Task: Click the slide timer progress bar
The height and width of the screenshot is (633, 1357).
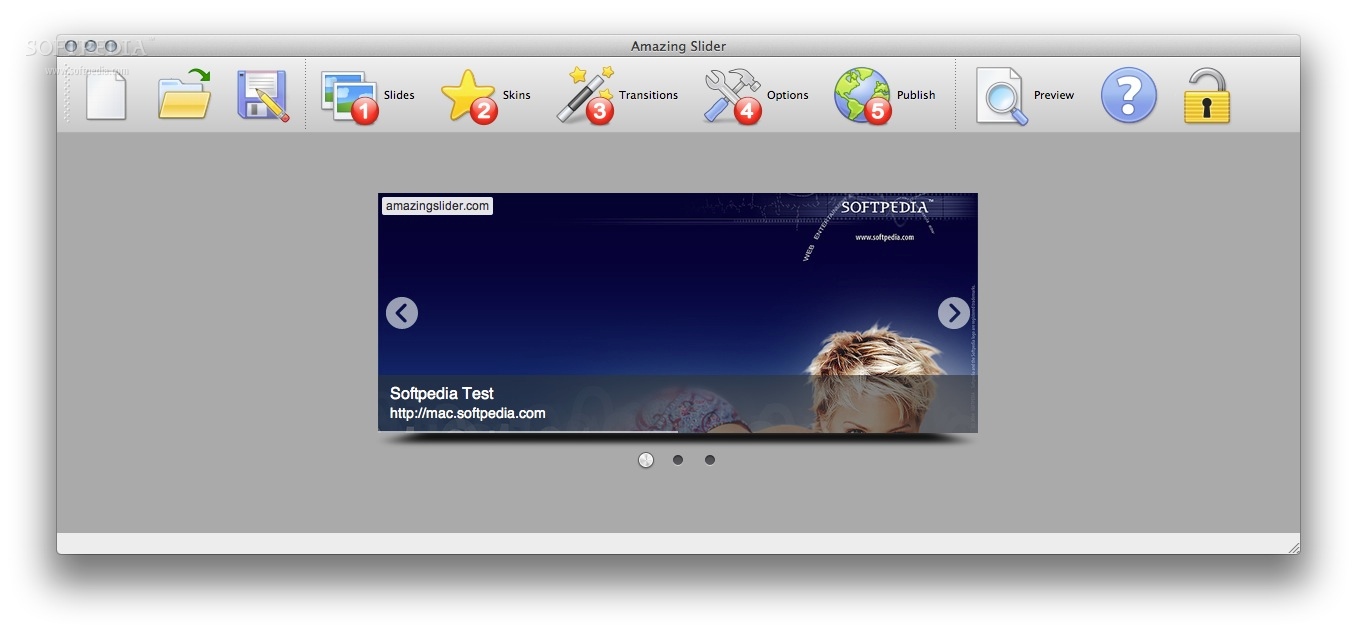Action: click(x=528, y=431)
